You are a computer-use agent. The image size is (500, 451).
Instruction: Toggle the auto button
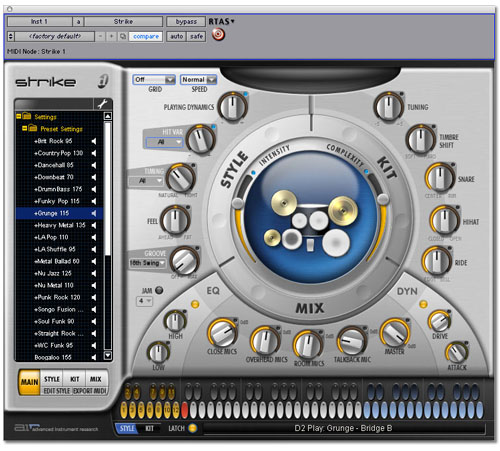177,36
